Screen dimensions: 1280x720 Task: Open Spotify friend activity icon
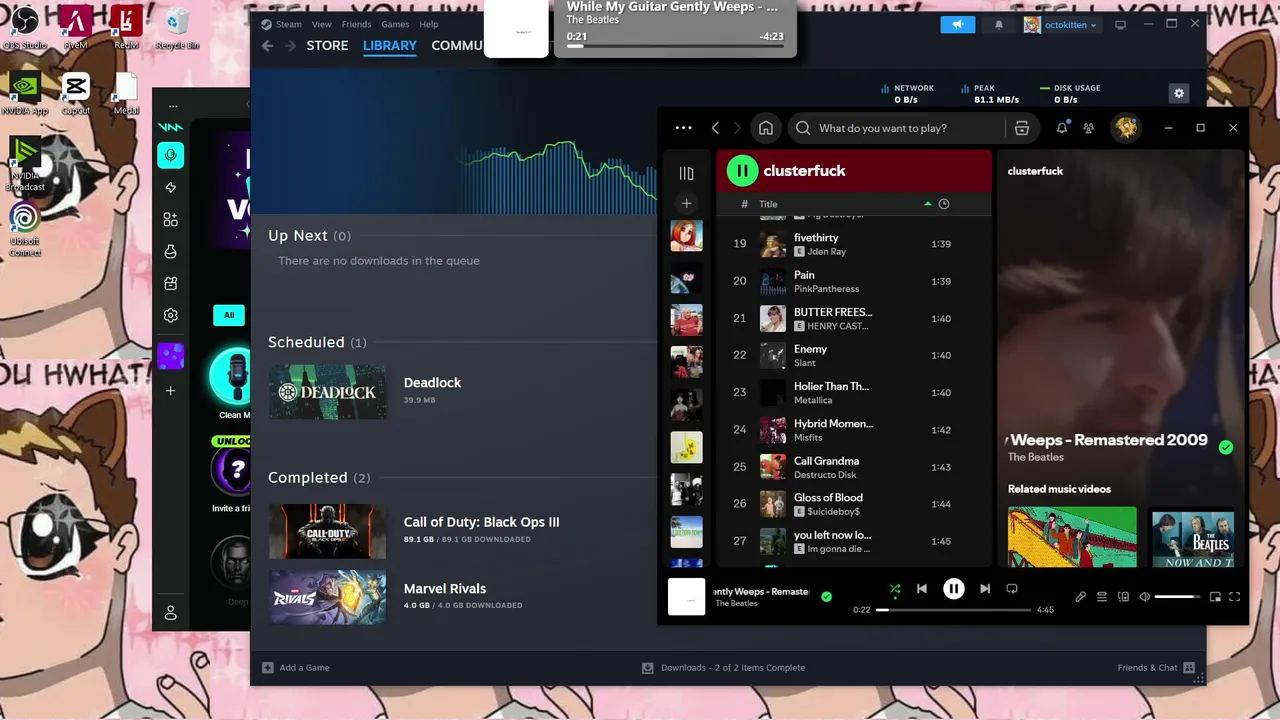click(x=1089, y=128)
